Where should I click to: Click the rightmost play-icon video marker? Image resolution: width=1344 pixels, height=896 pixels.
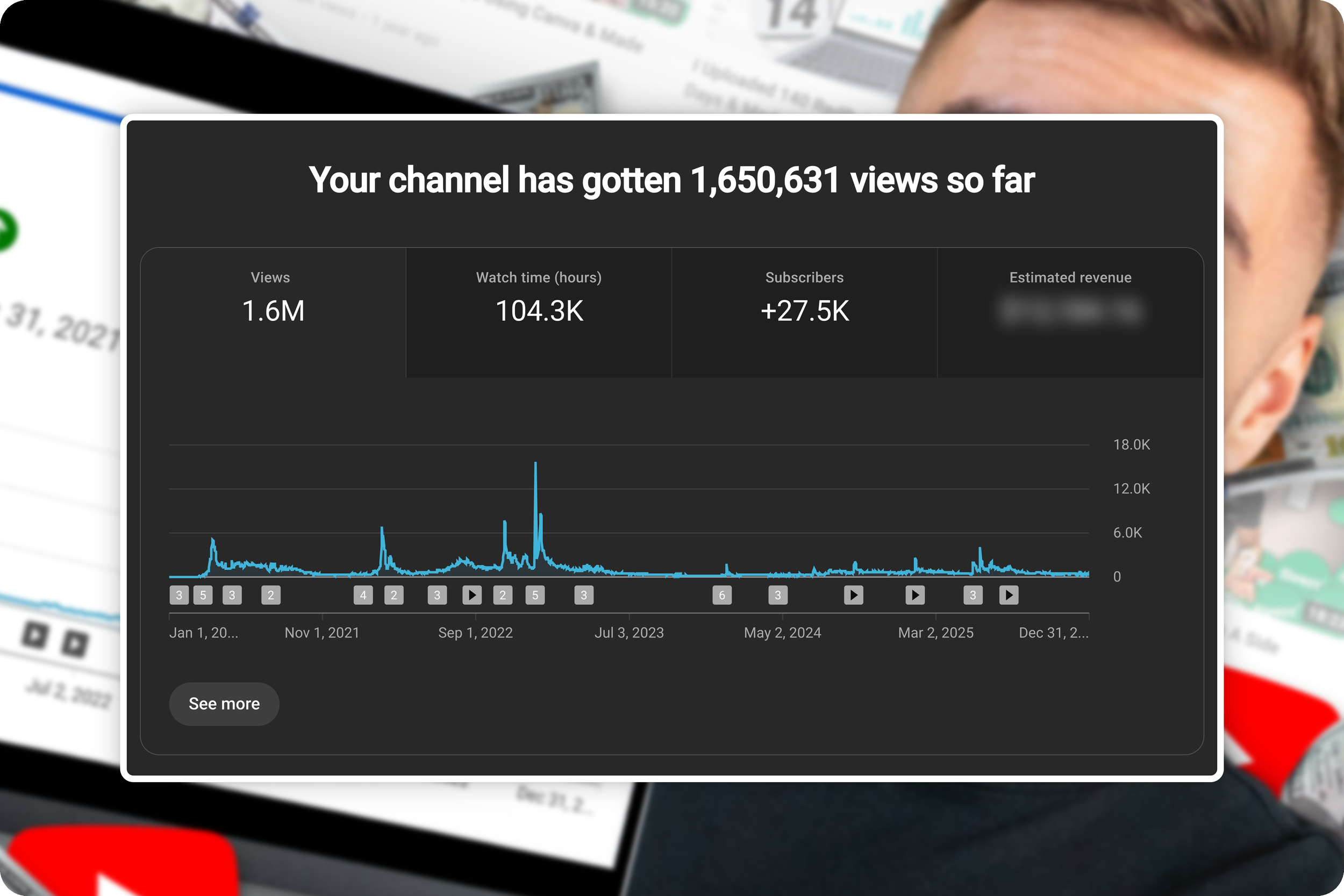click(1009, 596)
